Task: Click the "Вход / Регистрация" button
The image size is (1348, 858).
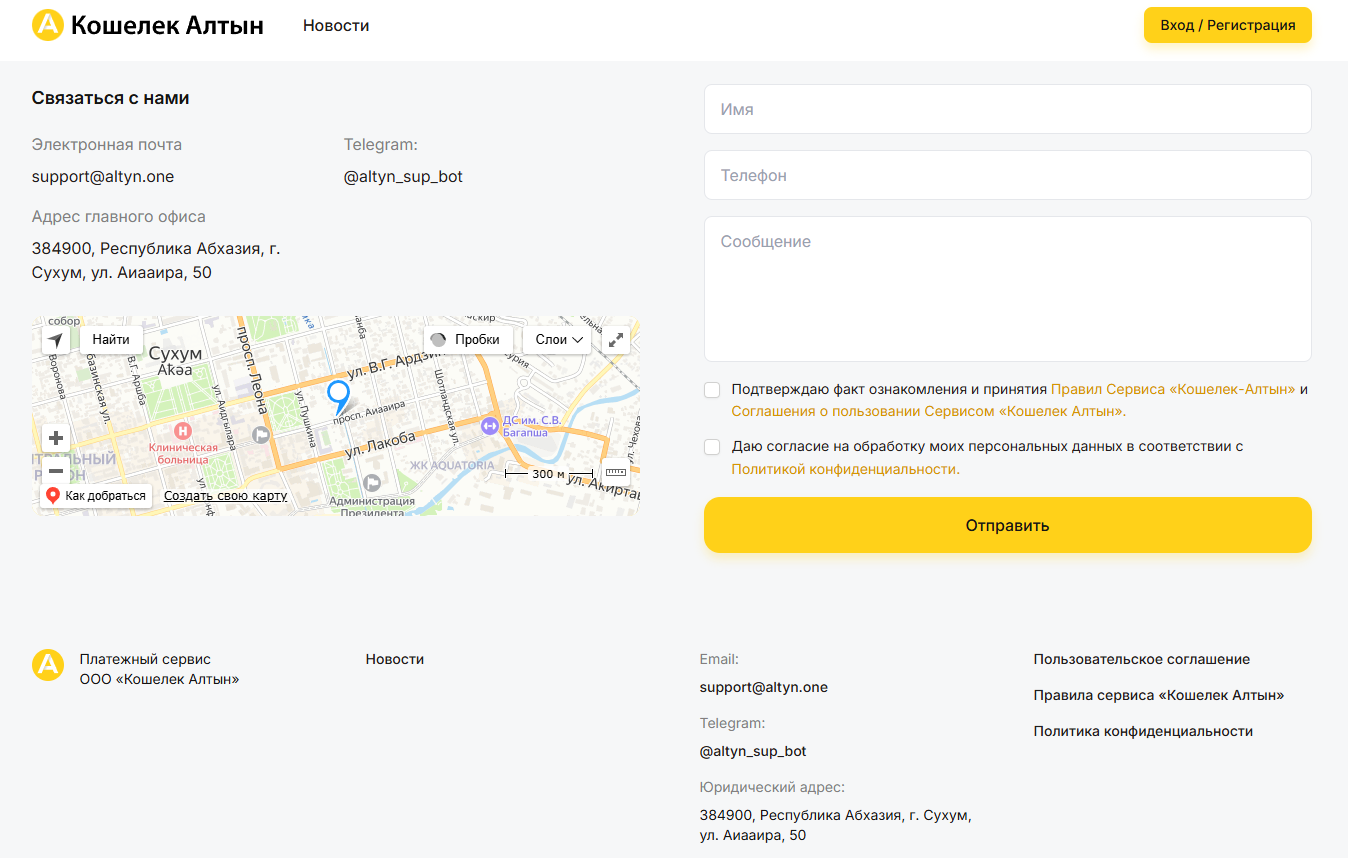Action: point(1227,25)
